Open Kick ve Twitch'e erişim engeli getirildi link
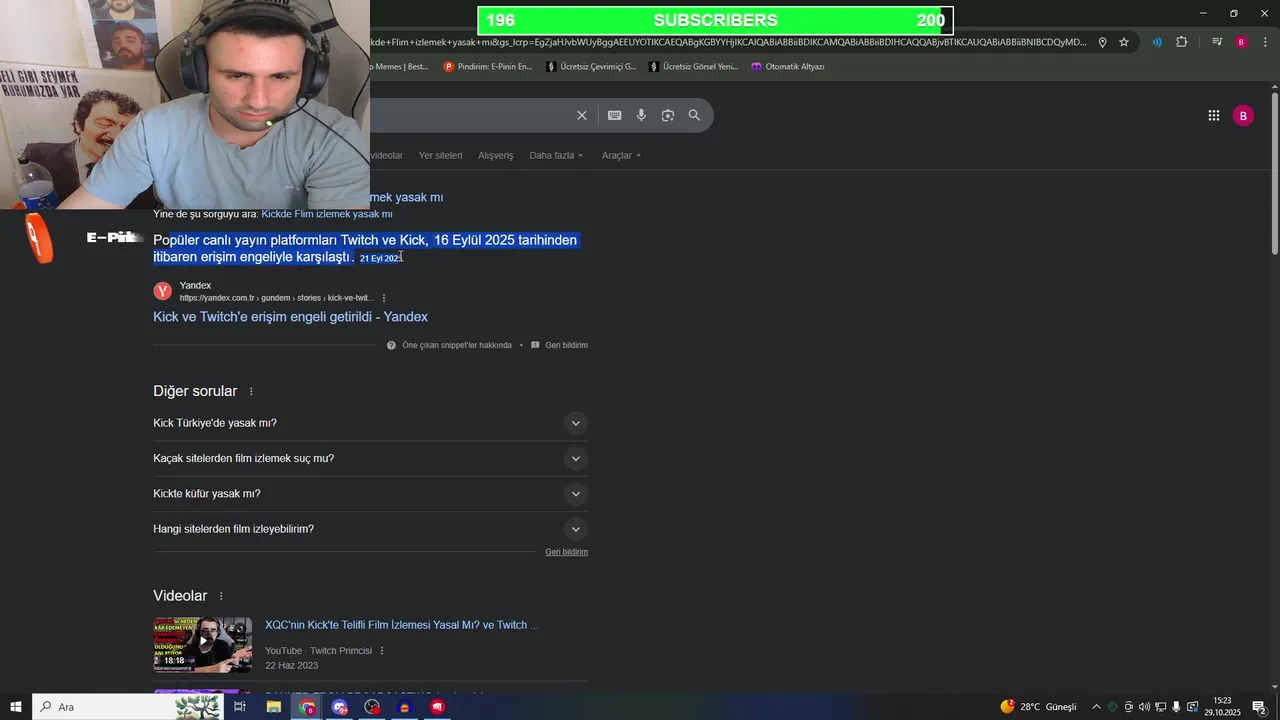The image size is (1280, 720). tap(290, 317)
